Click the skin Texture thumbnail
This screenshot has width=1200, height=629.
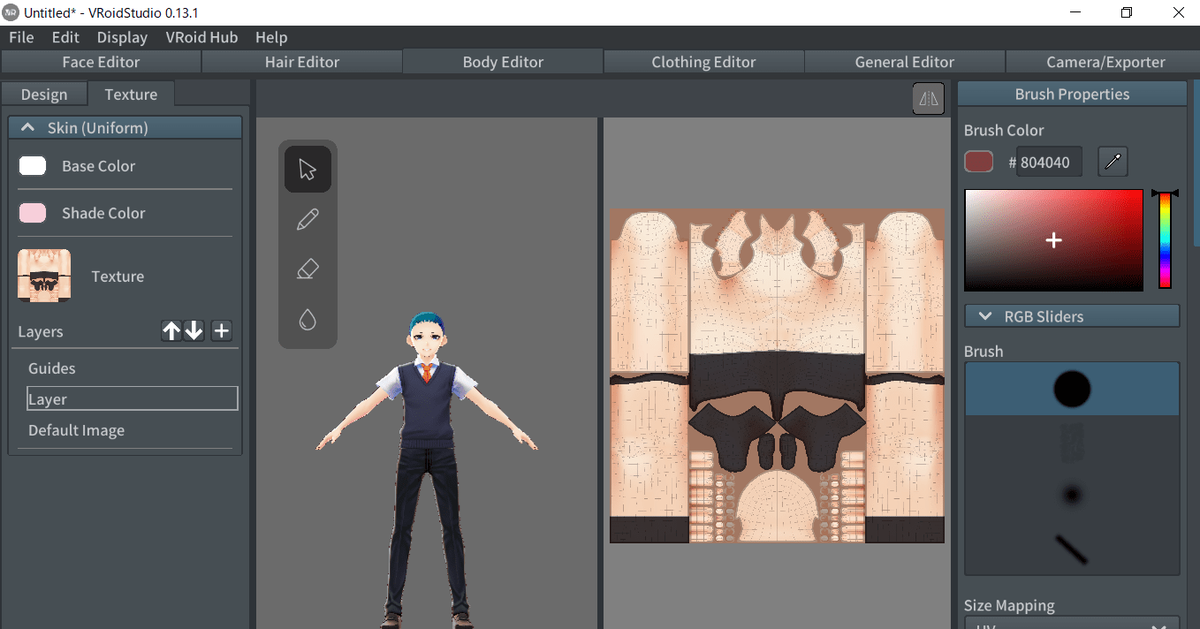pyautogui.click(x=44, y=276)
